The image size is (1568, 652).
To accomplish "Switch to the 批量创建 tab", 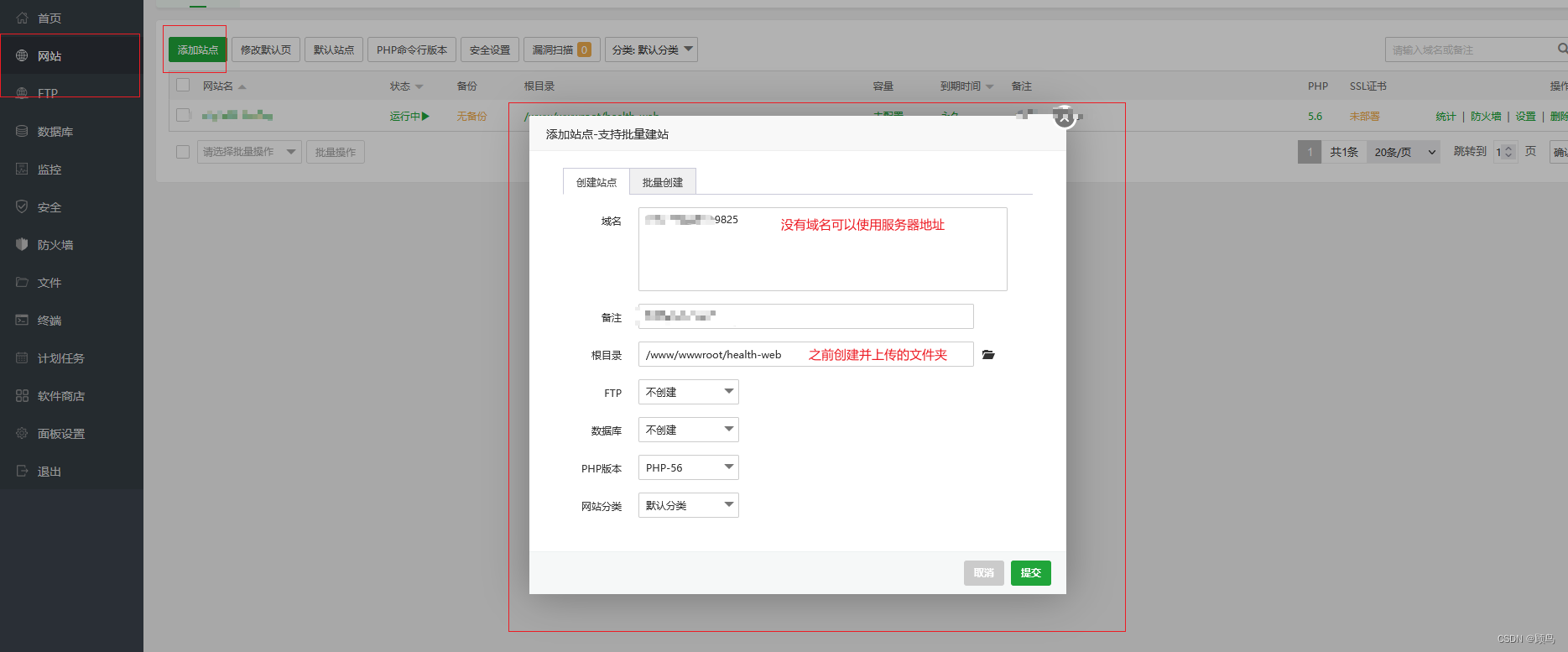I will pos(663,182).
